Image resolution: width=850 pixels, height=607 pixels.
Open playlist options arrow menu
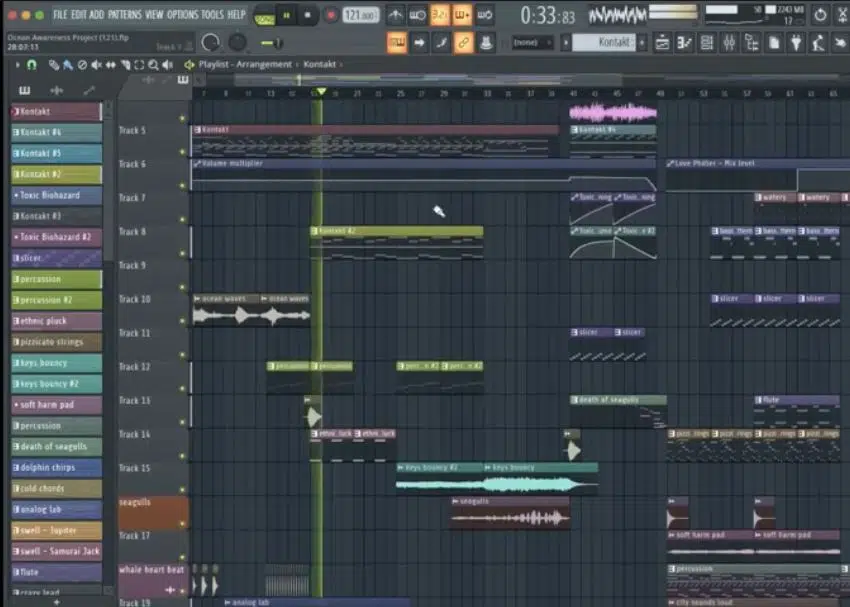click(x=17, y=65)
